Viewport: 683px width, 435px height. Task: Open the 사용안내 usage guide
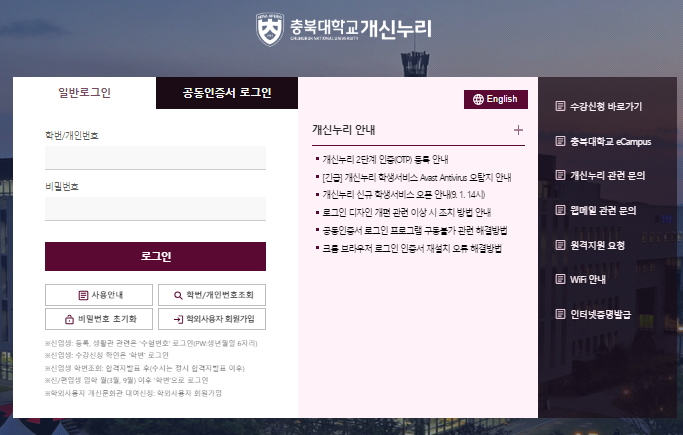99,295
